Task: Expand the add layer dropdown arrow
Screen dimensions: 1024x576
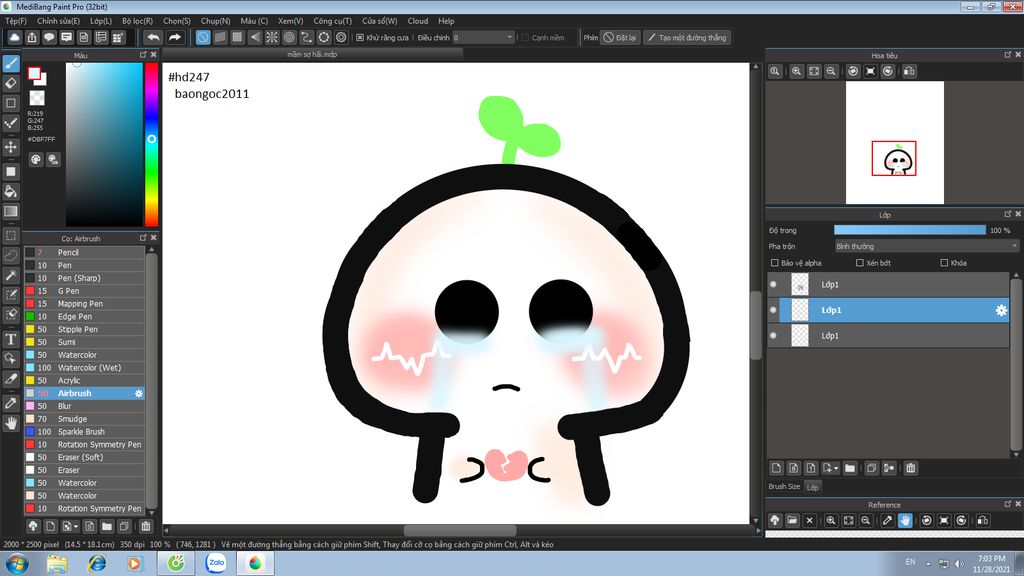Action: 836,468
